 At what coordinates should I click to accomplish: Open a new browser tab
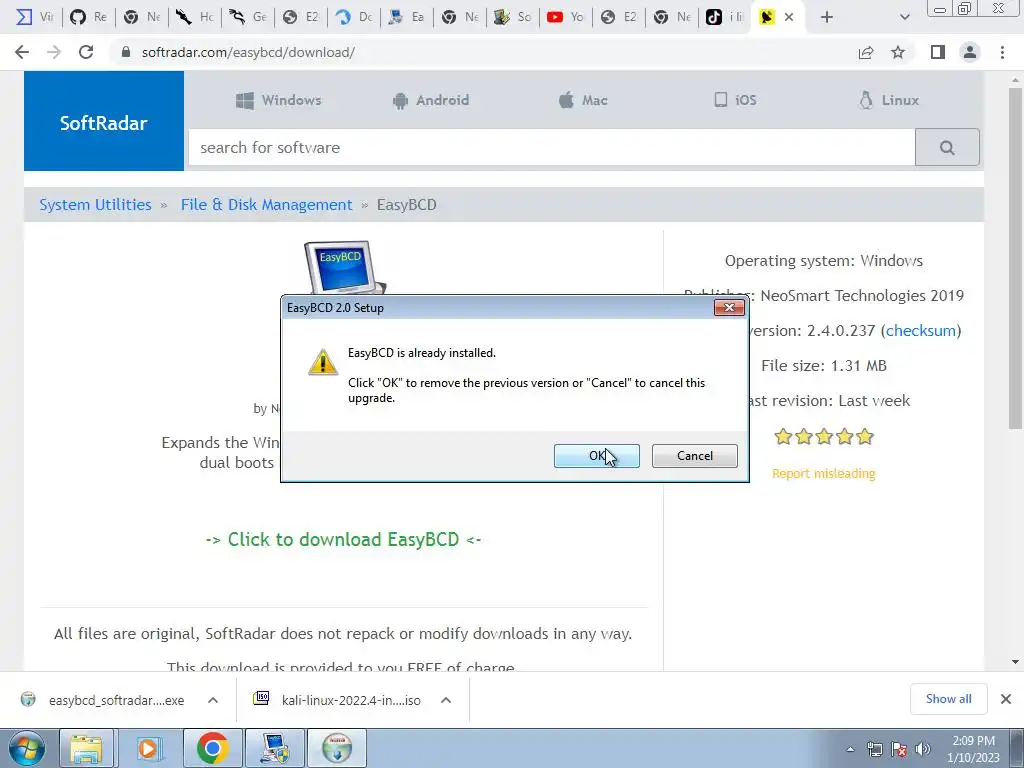[x=826, y=17]
